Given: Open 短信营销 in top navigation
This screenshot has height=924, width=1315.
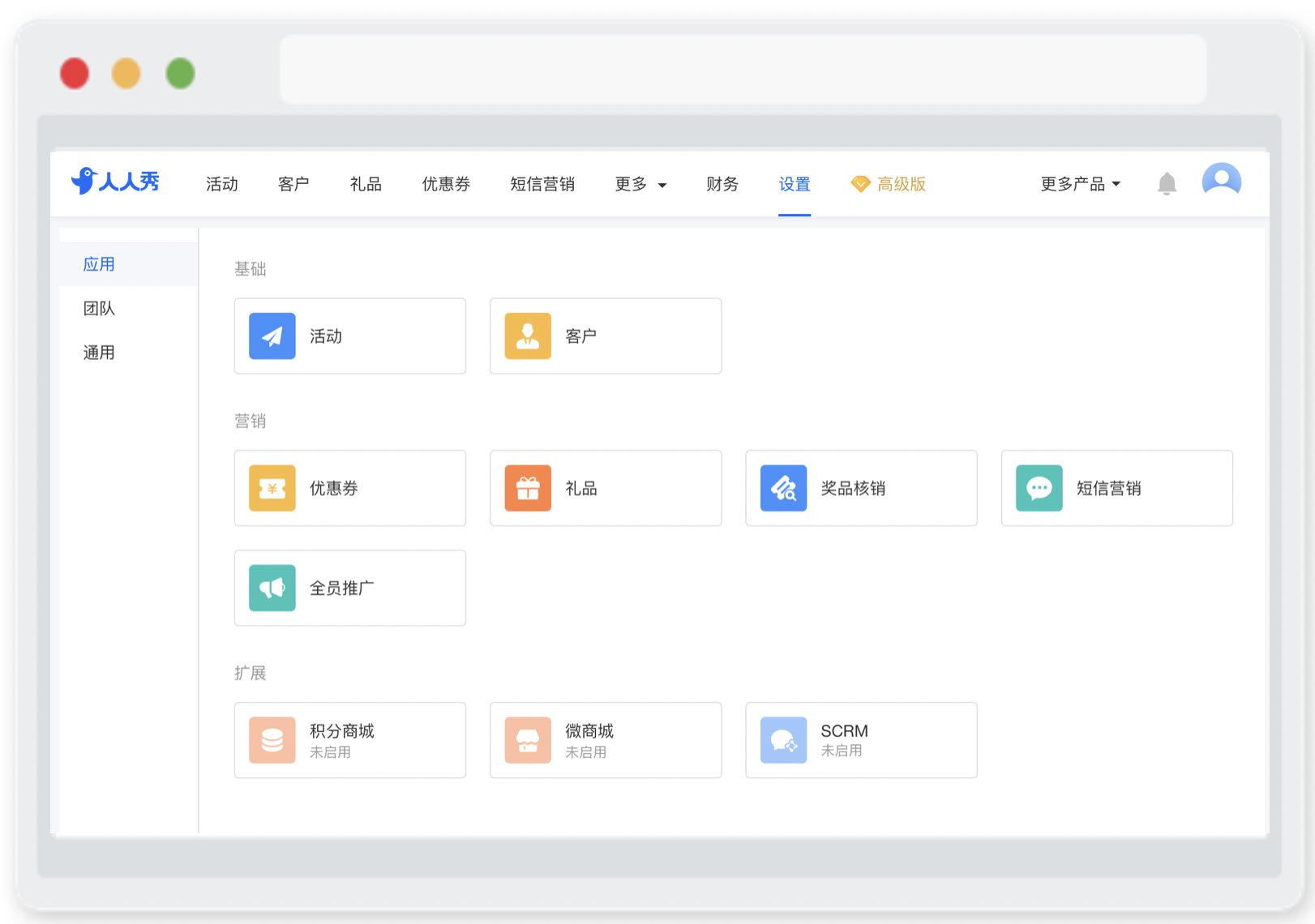Looking at the screenshot, I should tap(542, 185).
